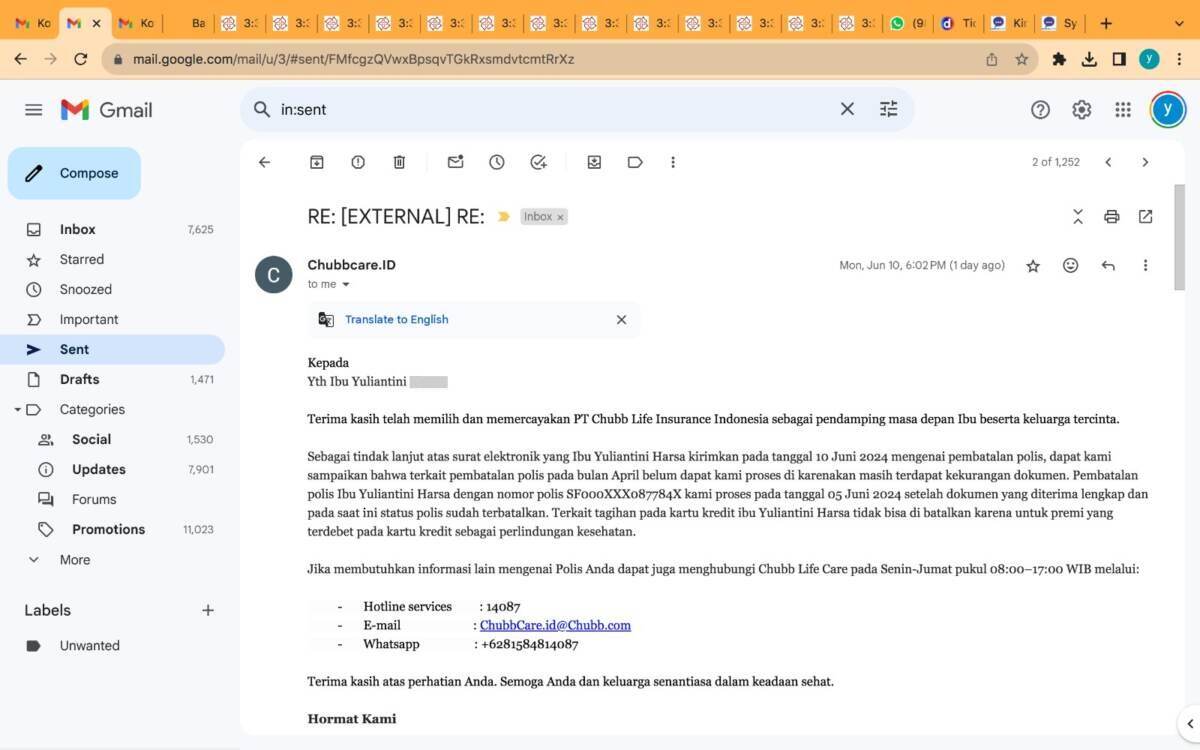Compose a new email
Image resolution: width=1200 pixels, height=750 pixels.
[x=74, y=173]
